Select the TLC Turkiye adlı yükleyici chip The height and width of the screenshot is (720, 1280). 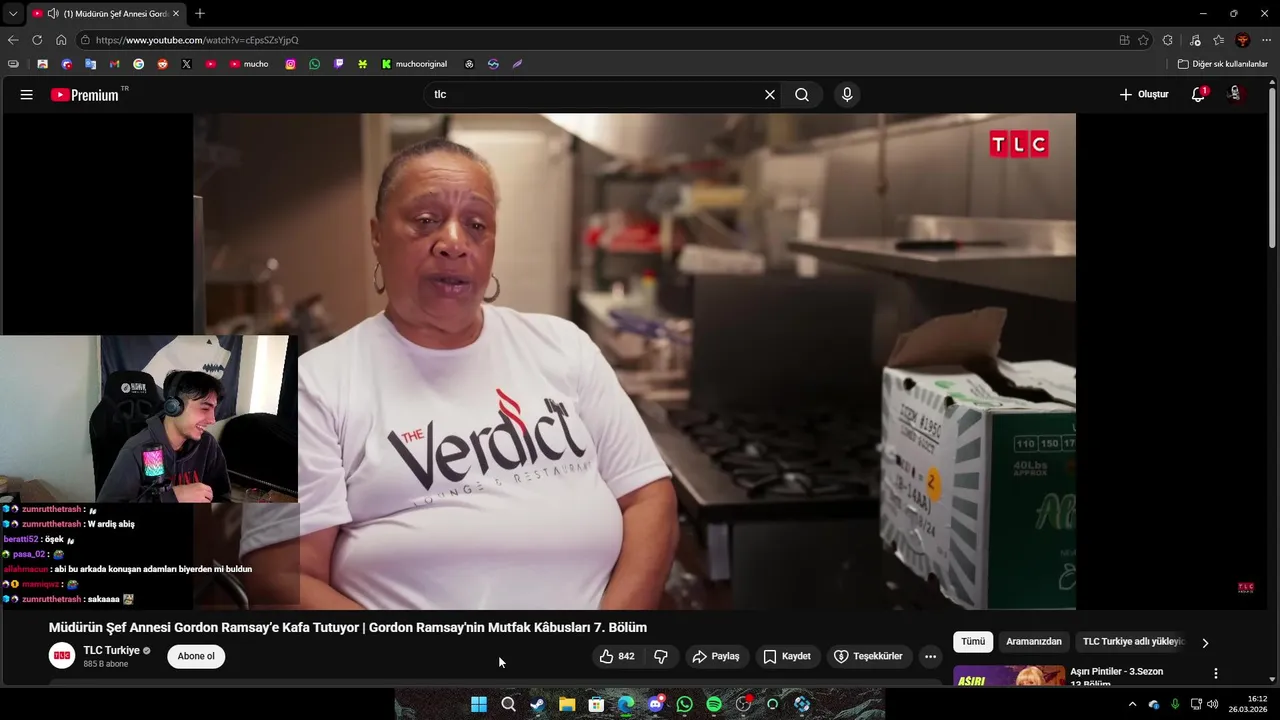click(1132, 641)
